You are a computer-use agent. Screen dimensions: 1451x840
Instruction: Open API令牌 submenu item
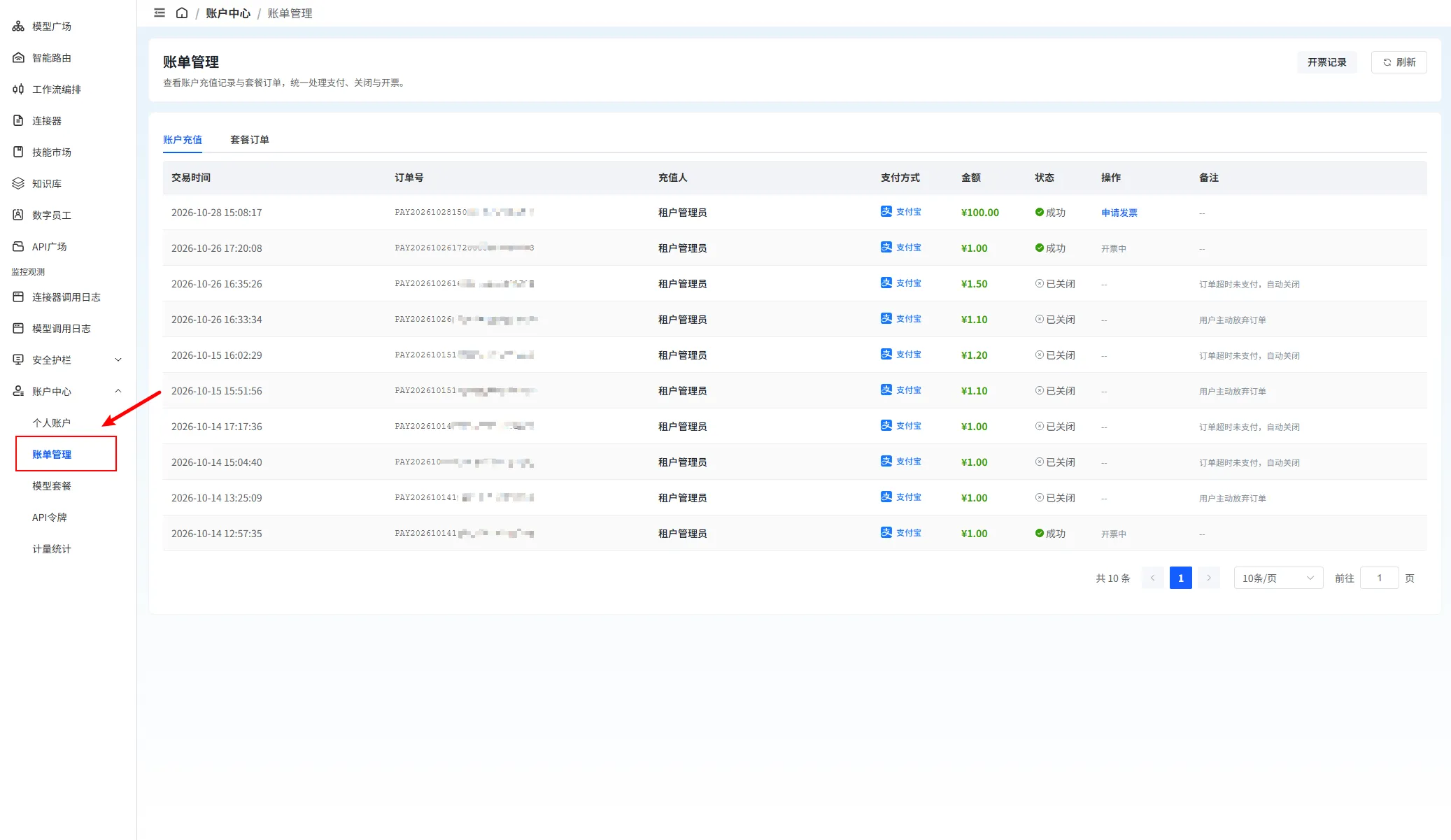tap(50, 517)
